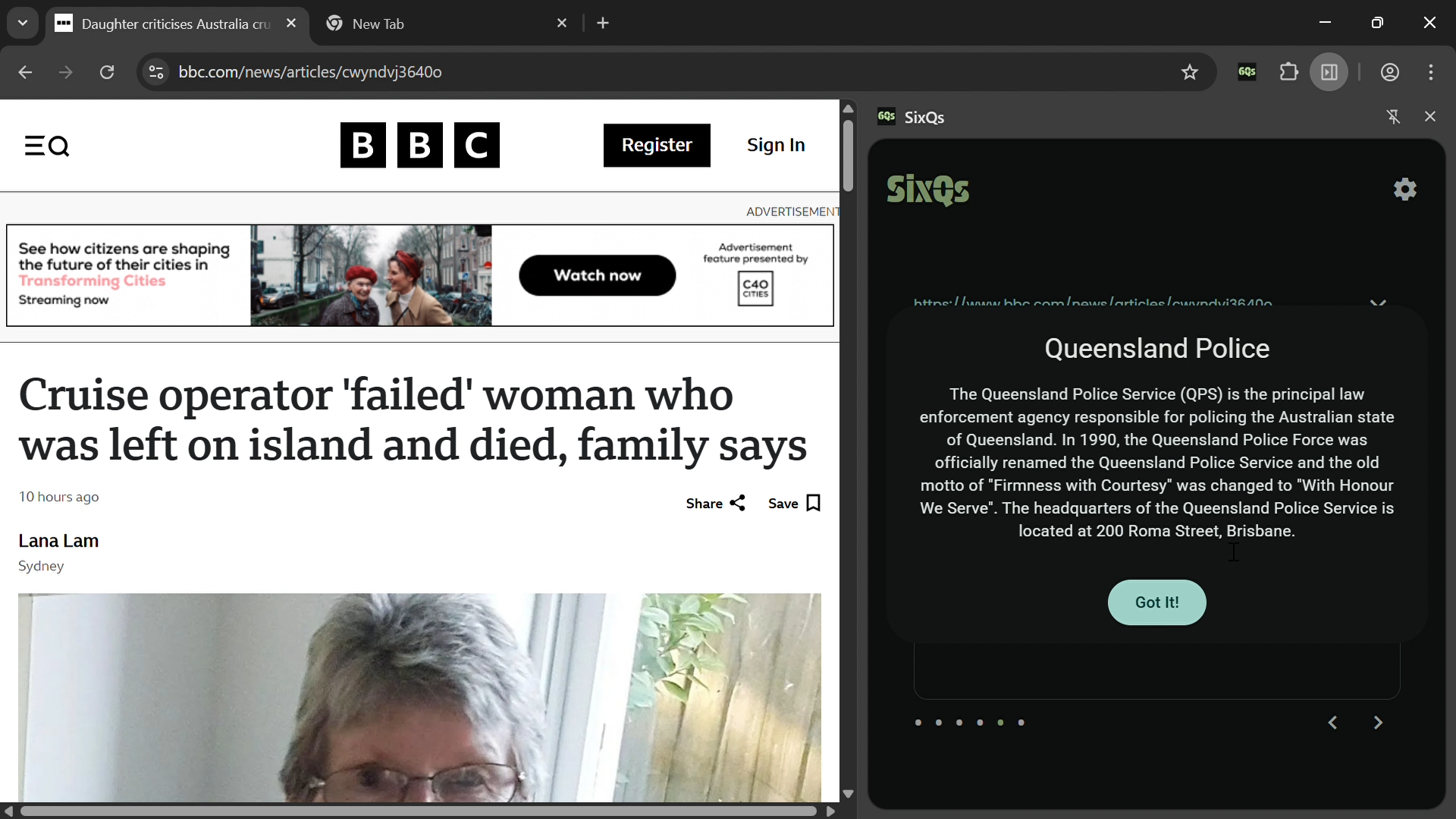Click the Share icon on the article
This screenshot has height=819, width=1456.
(737, 504)
